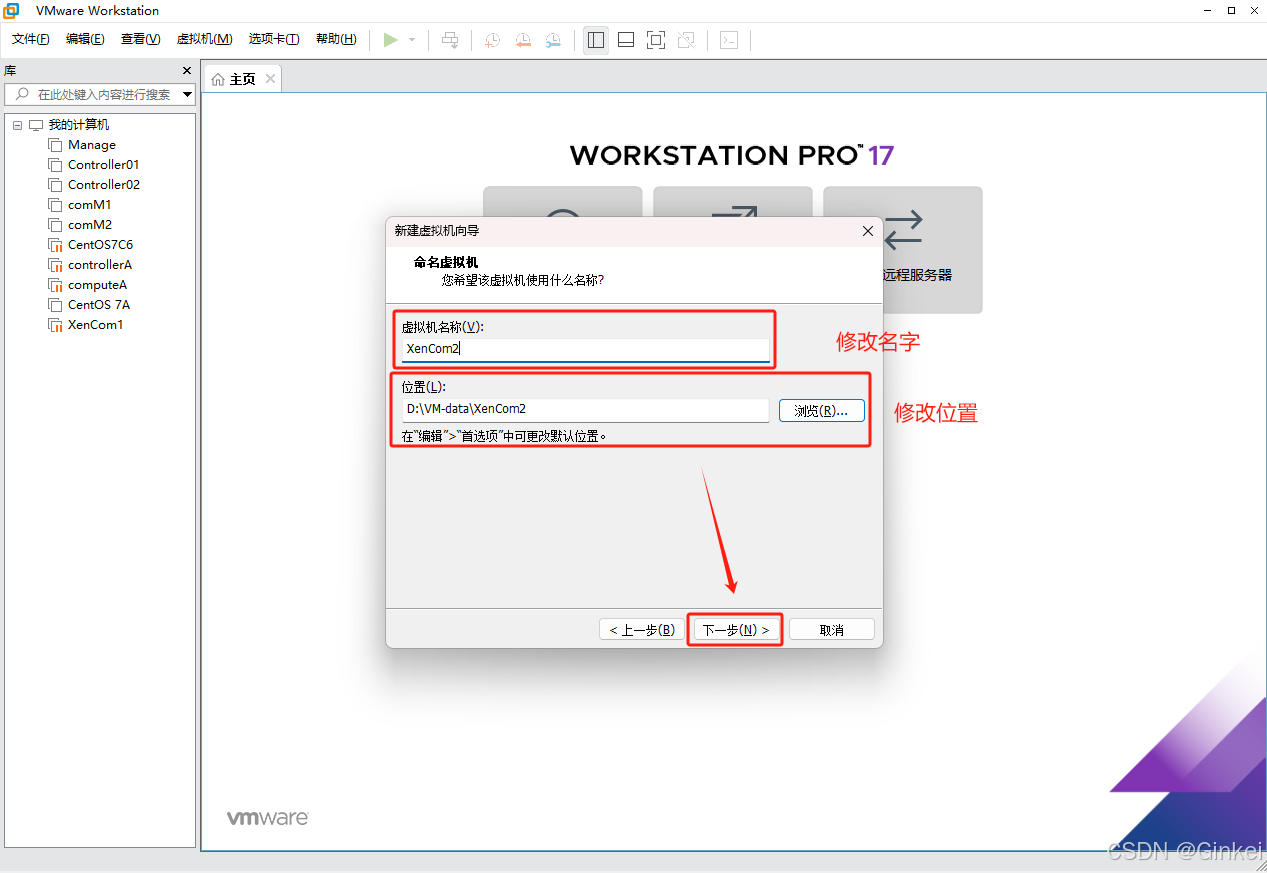1267x873 pixels.
Task: Click the 位置 path input field
Action: click(x=585, y=409)
